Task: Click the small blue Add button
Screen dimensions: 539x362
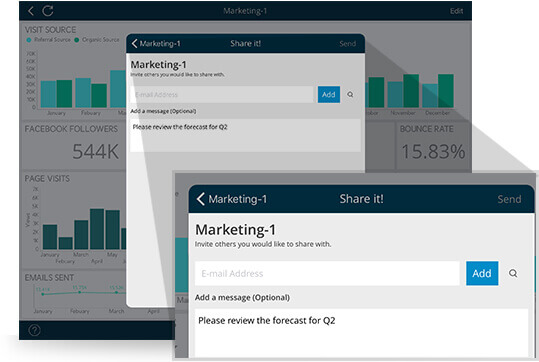Action: click(329, 95)
